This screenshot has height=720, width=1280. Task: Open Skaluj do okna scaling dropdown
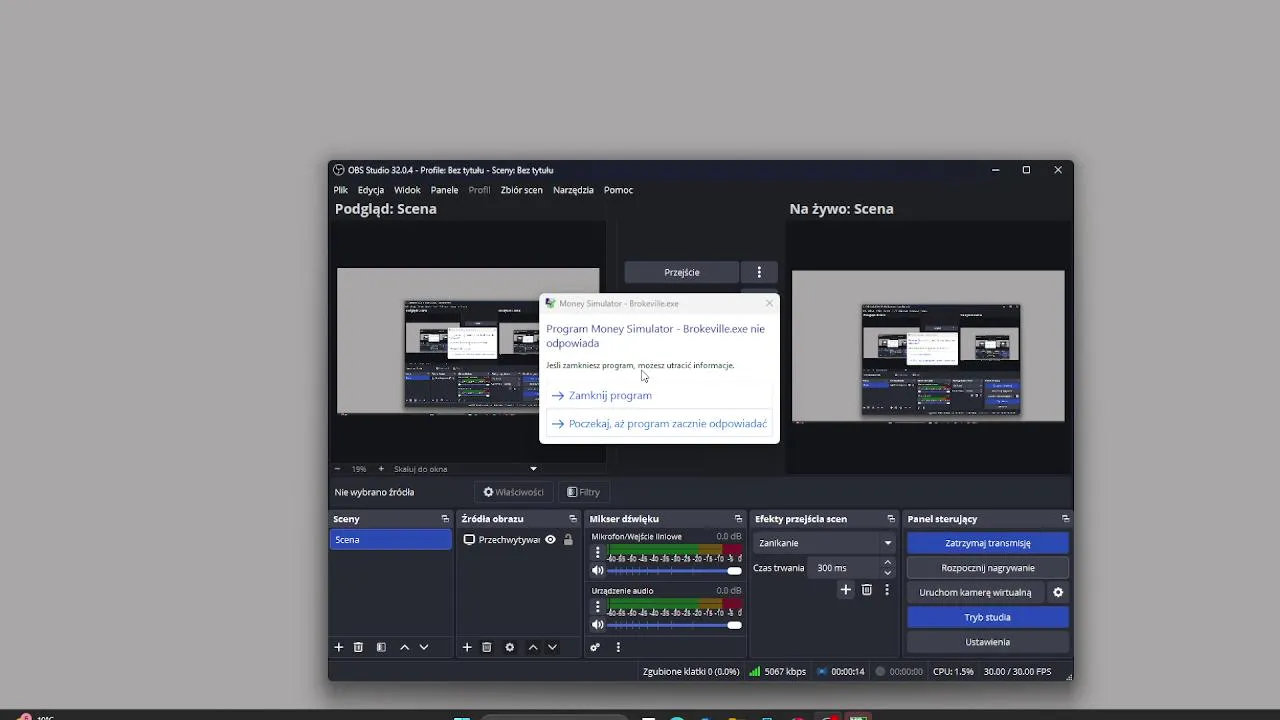pos(465,468)
